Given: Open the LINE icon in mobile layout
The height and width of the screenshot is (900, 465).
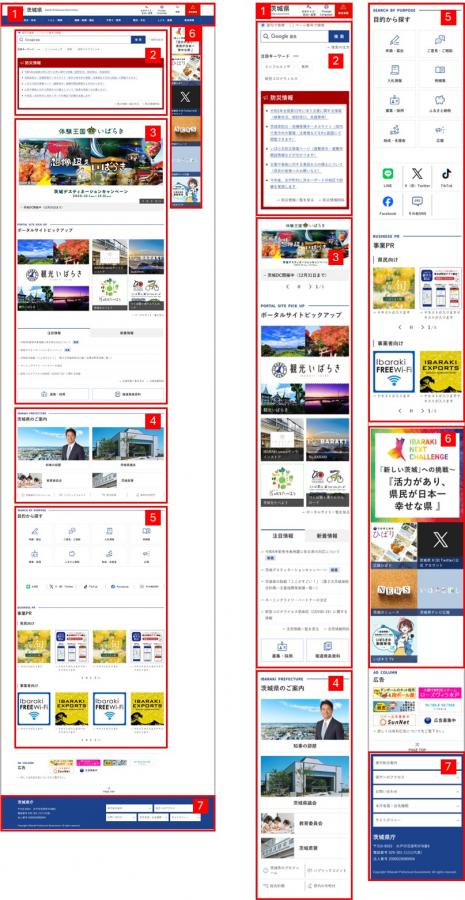Looking at the screenshot, I should point(388,174).
